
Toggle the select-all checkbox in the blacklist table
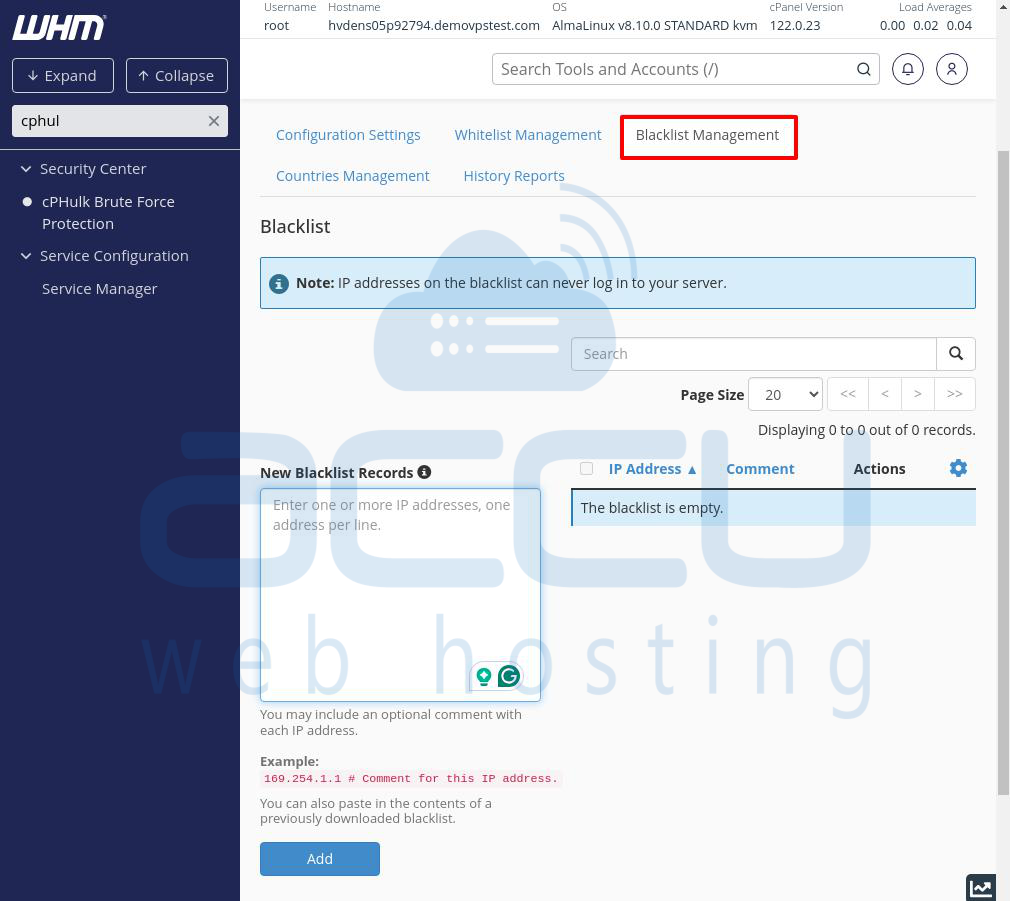pos(586,468)
